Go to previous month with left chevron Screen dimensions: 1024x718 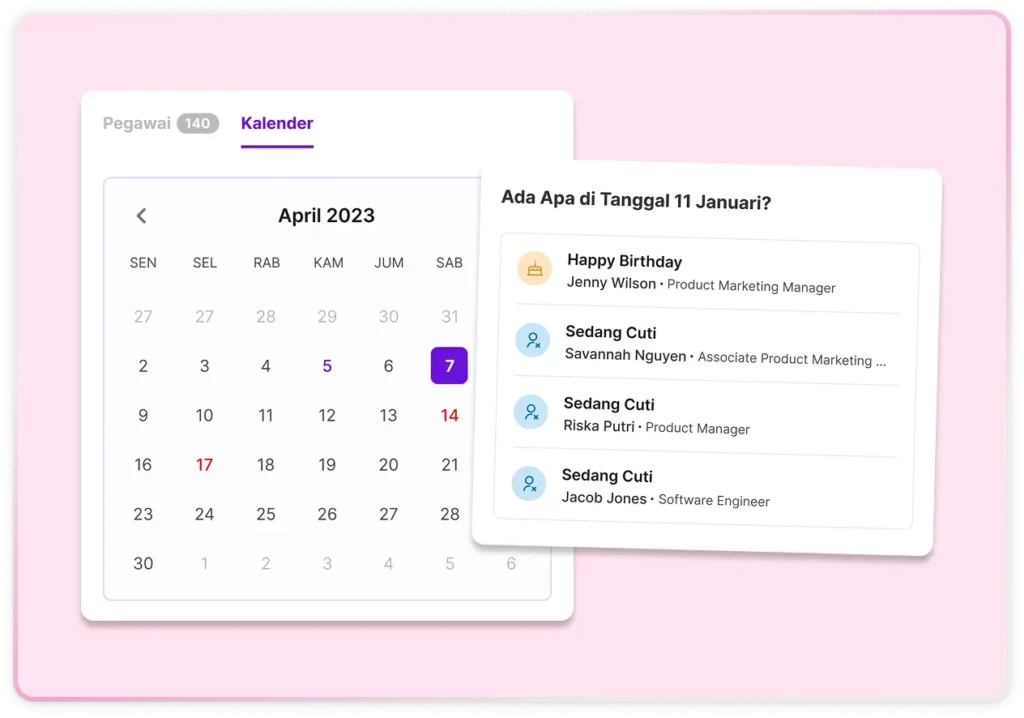coord(142,215)
